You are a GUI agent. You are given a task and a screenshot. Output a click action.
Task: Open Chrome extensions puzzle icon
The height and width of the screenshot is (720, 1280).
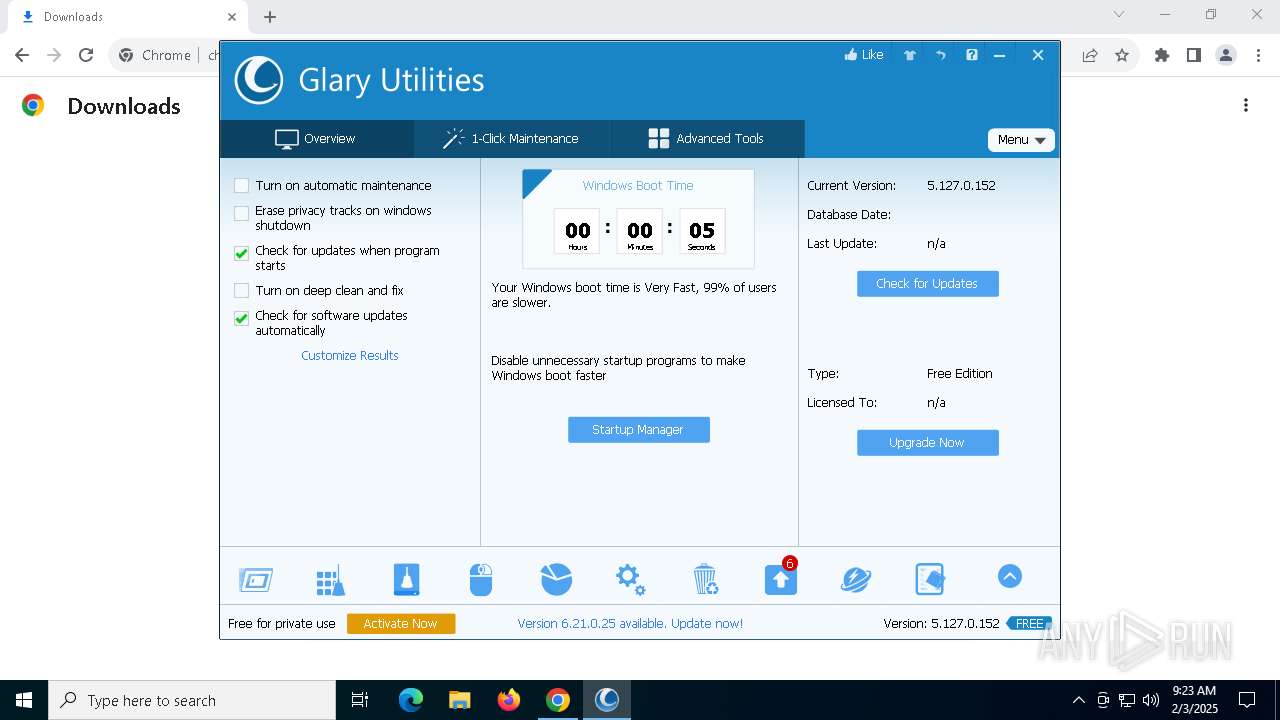(x=1162, y=55)
